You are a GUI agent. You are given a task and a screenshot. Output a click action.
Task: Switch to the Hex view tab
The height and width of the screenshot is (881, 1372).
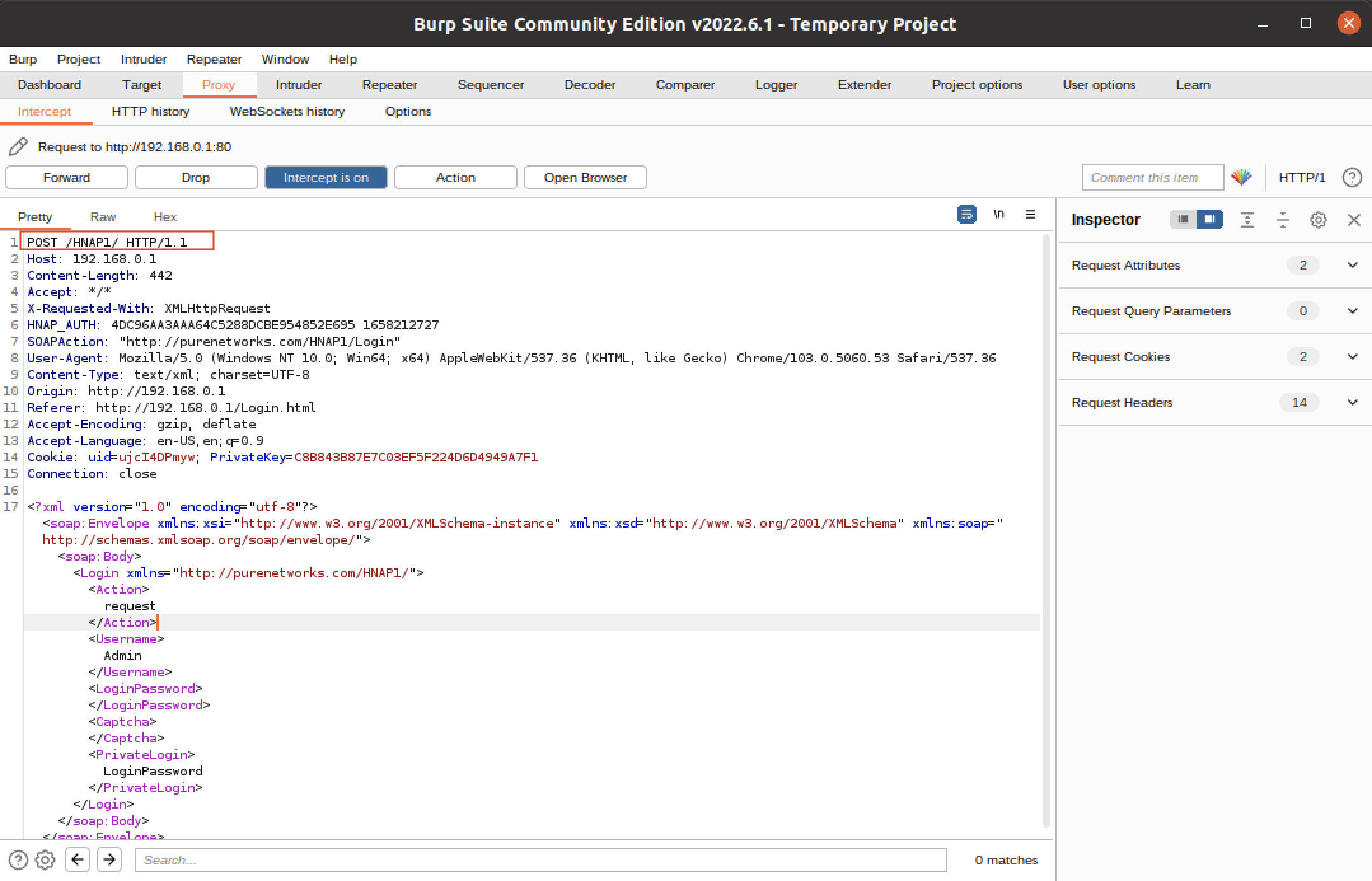point(165,217)
